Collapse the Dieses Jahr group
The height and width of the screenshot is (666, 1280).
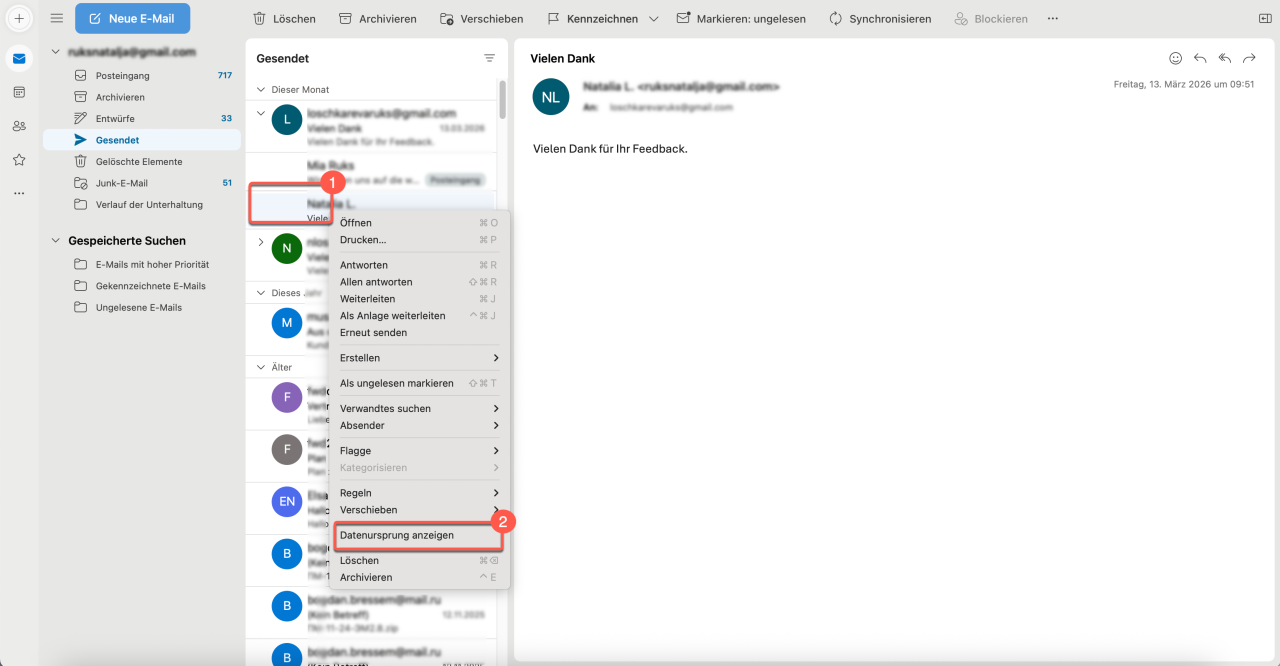pos(262,293)
